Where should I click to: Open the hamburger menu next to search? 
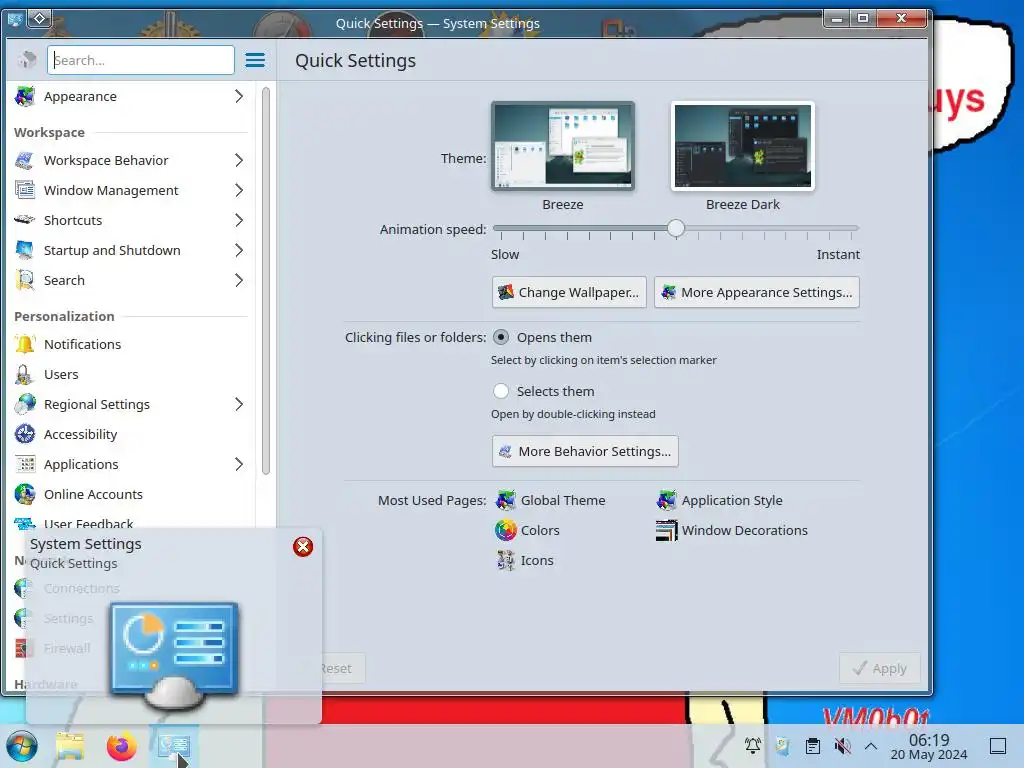255,60
